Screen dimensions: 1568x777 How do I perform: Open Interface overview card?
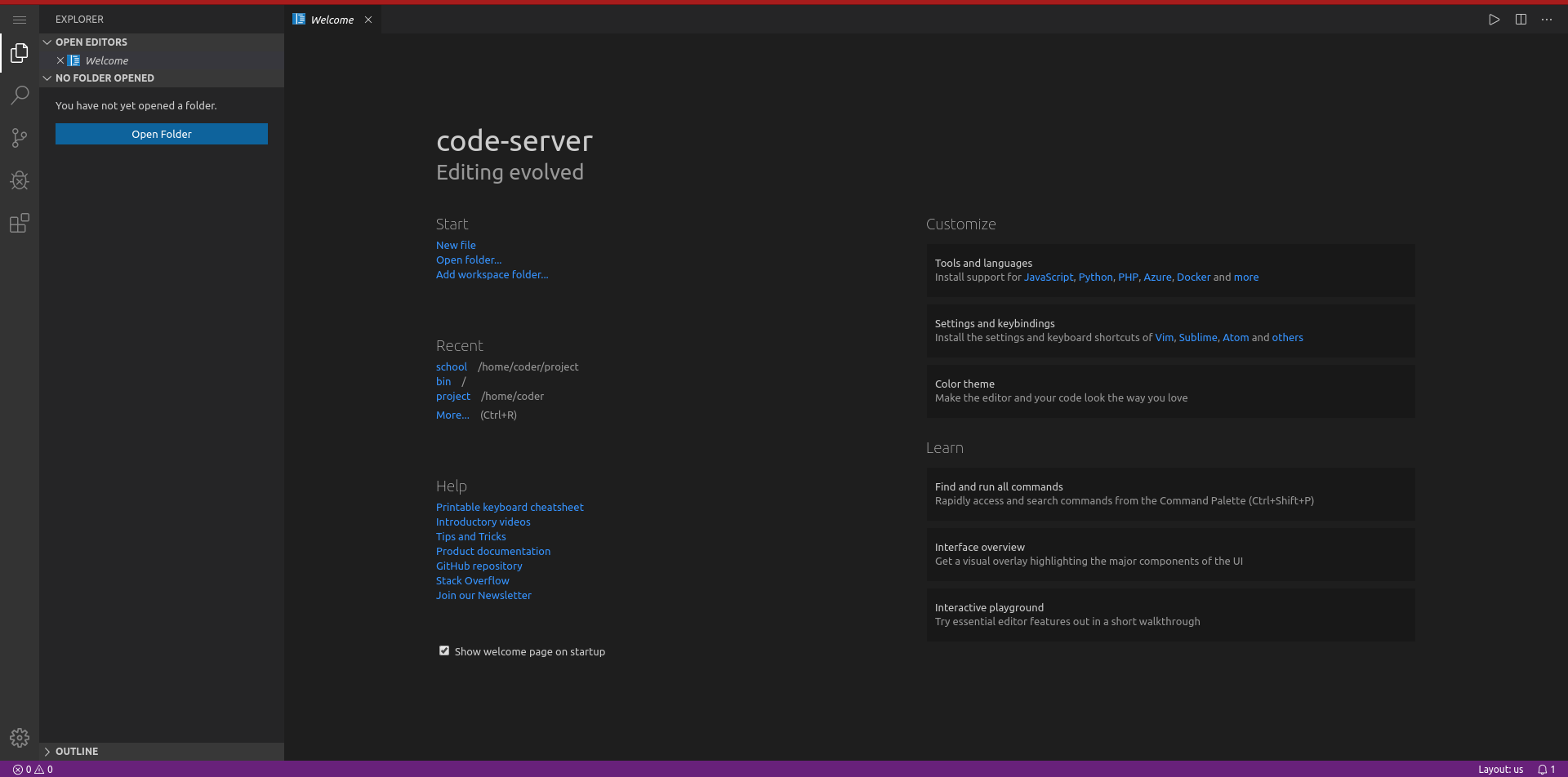click(x=1170, y=554)
